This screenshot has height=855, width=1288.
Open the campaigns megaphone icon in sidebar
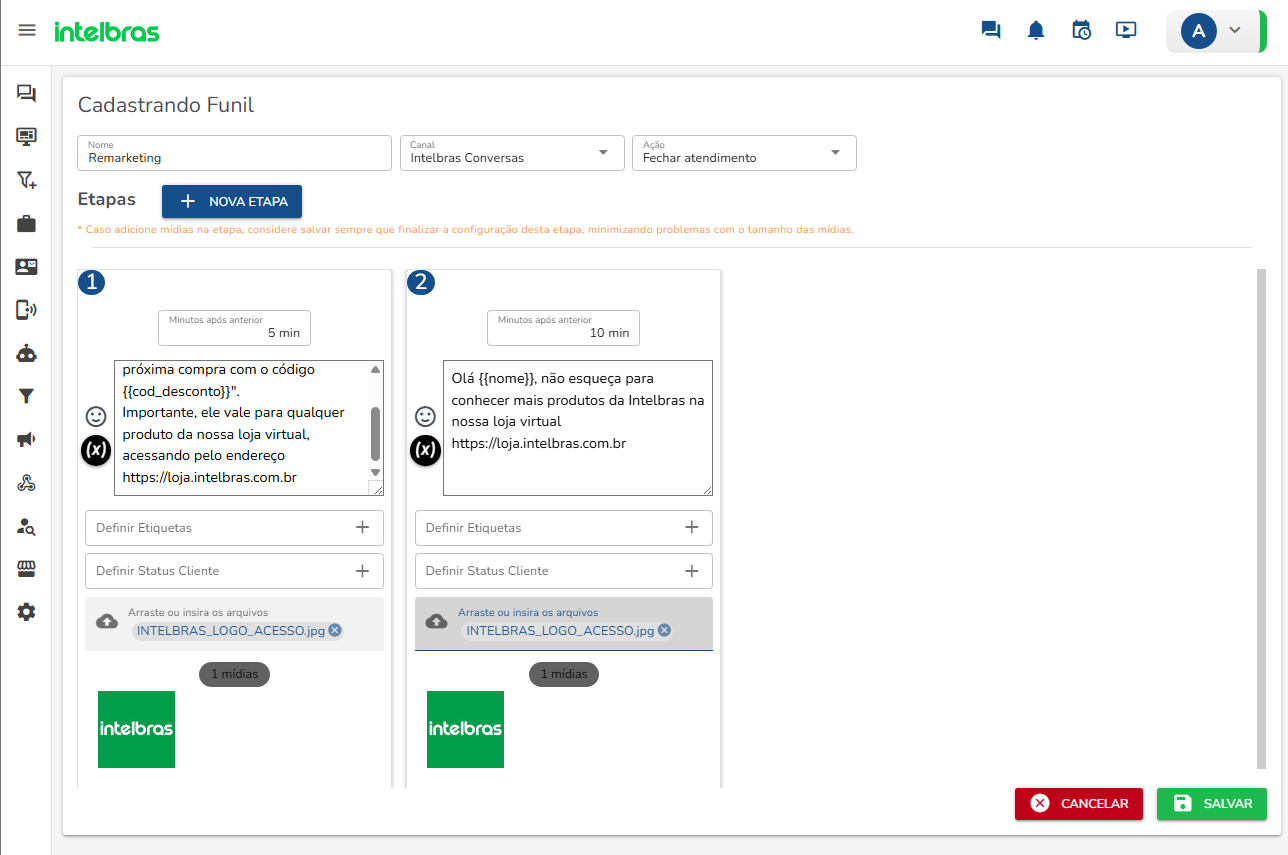click(26, 439)
